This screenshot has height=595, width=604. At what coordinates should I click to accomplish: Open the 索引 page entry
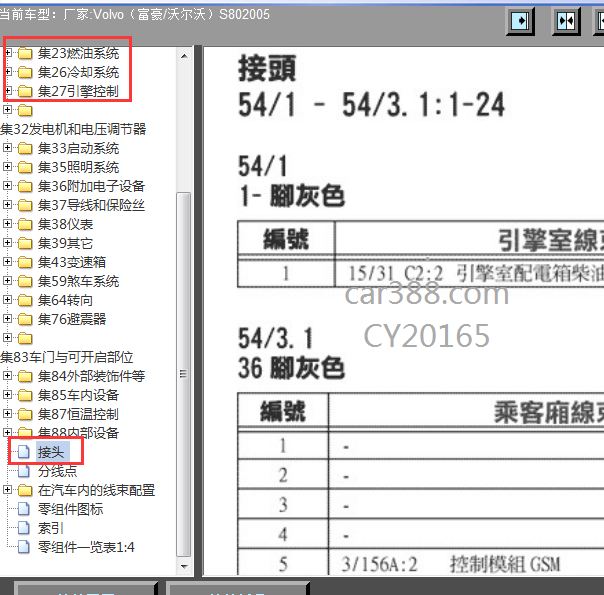50,528
